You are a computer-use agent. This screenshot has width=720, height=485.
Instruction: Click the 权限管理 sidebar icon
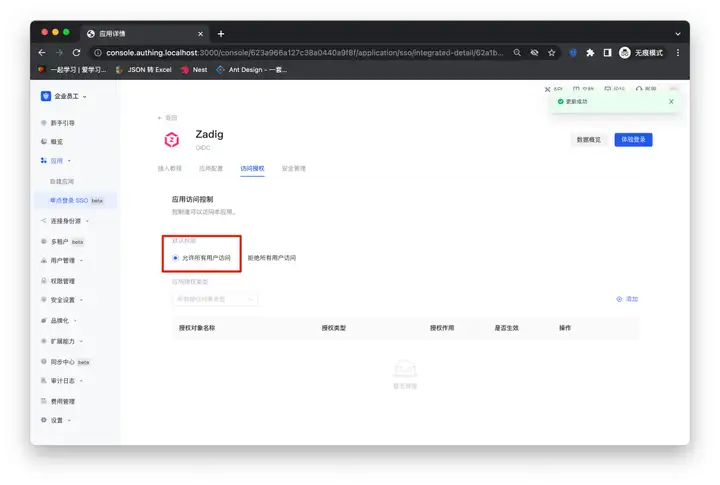pos(44,281)
